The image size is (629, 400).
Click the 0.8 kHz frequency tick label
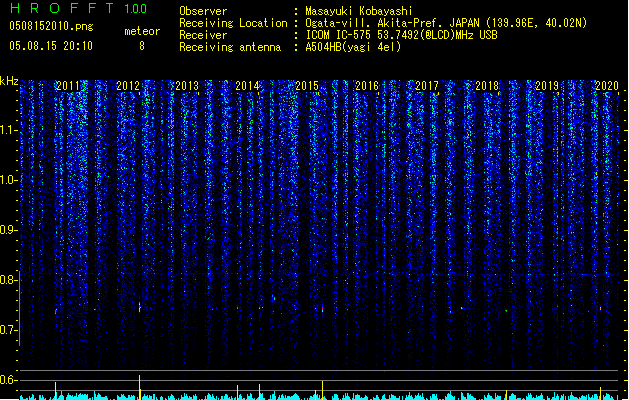click(8, 280)
